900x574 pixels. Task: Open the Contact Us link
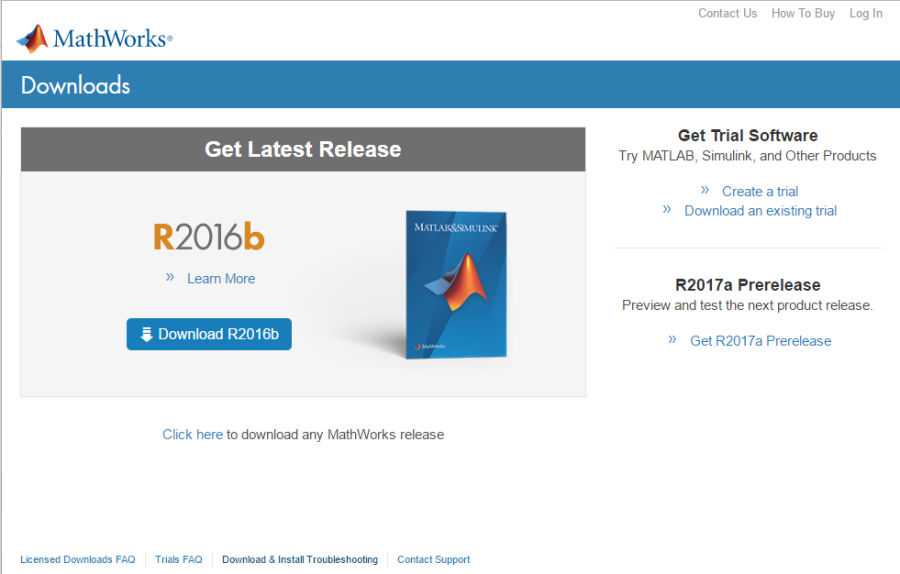tap(727, 13)
